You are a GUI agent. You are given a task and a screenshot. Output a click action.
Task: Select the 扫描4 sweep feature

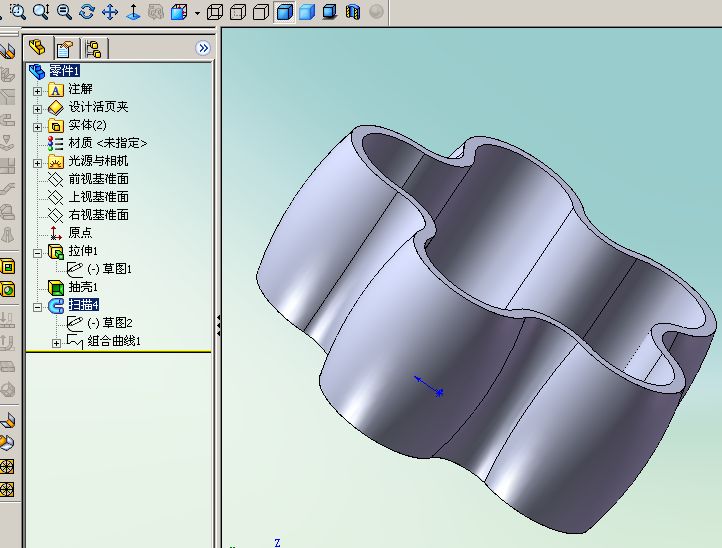[84, 304]
